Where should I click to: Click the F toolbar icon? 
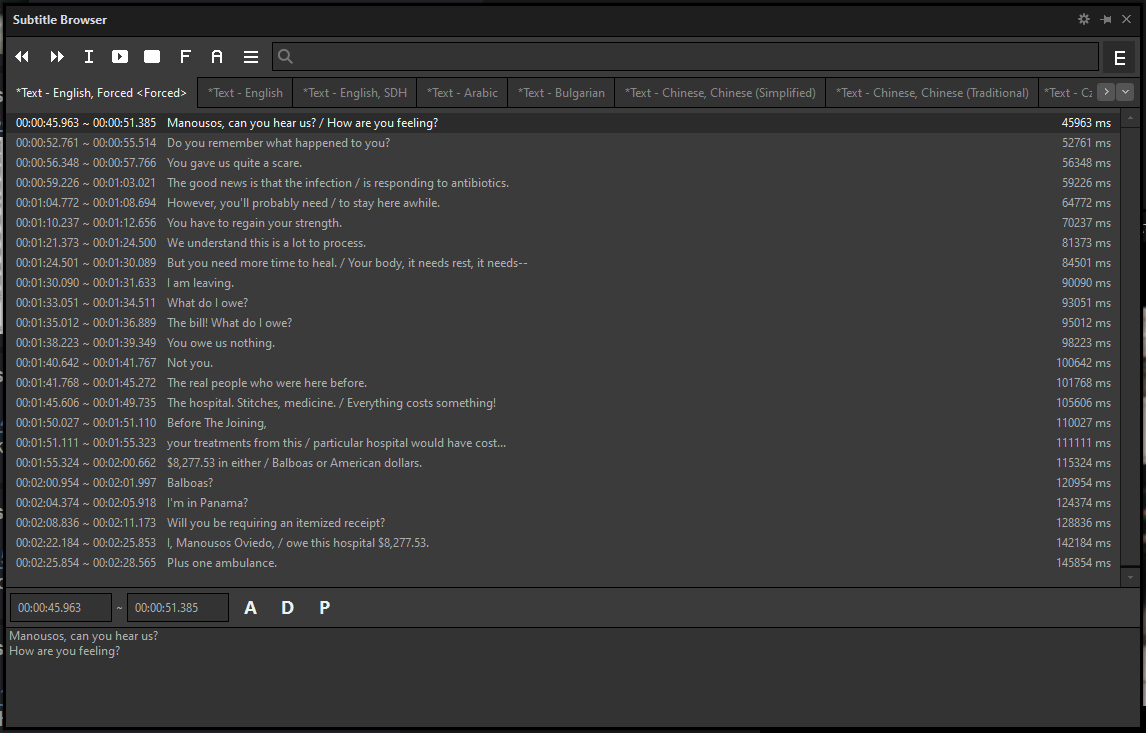185,57
